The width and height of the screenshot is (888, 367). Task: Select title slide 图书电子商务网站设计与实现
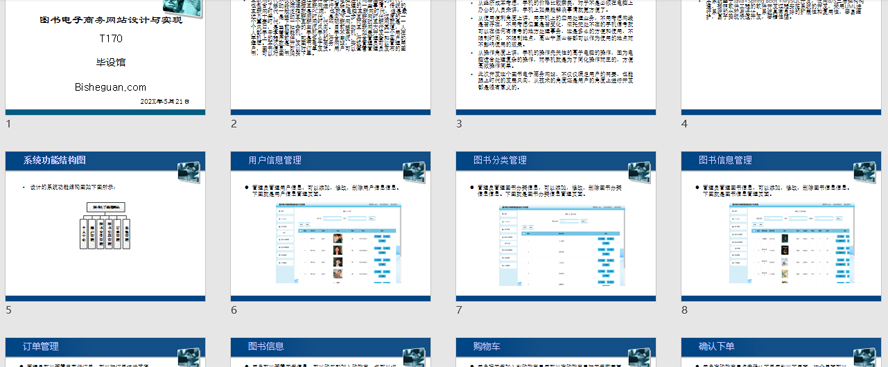pos(105,57)
